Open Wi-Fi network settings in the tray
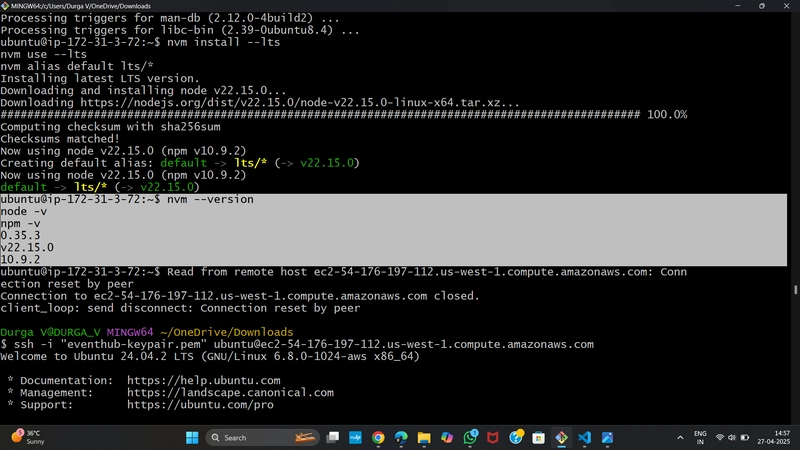 click(x=720, y=438)
